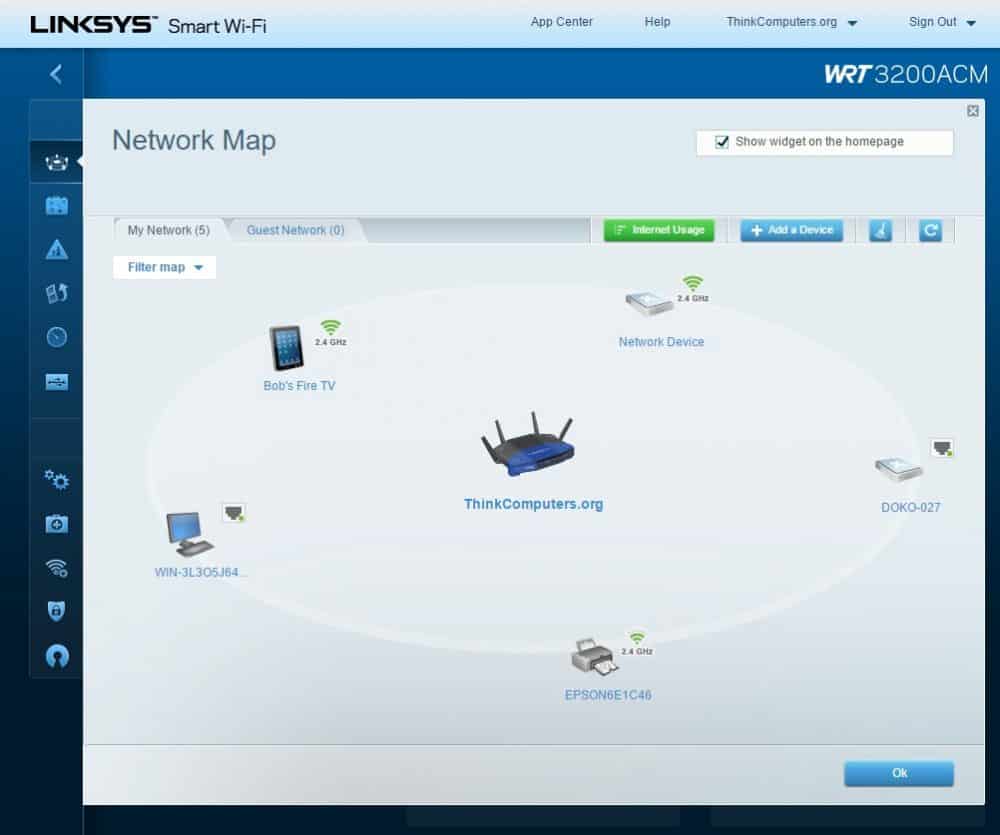Open the Security shield icon
This screenshot has width=1000, height=835.
pos(57,610)
